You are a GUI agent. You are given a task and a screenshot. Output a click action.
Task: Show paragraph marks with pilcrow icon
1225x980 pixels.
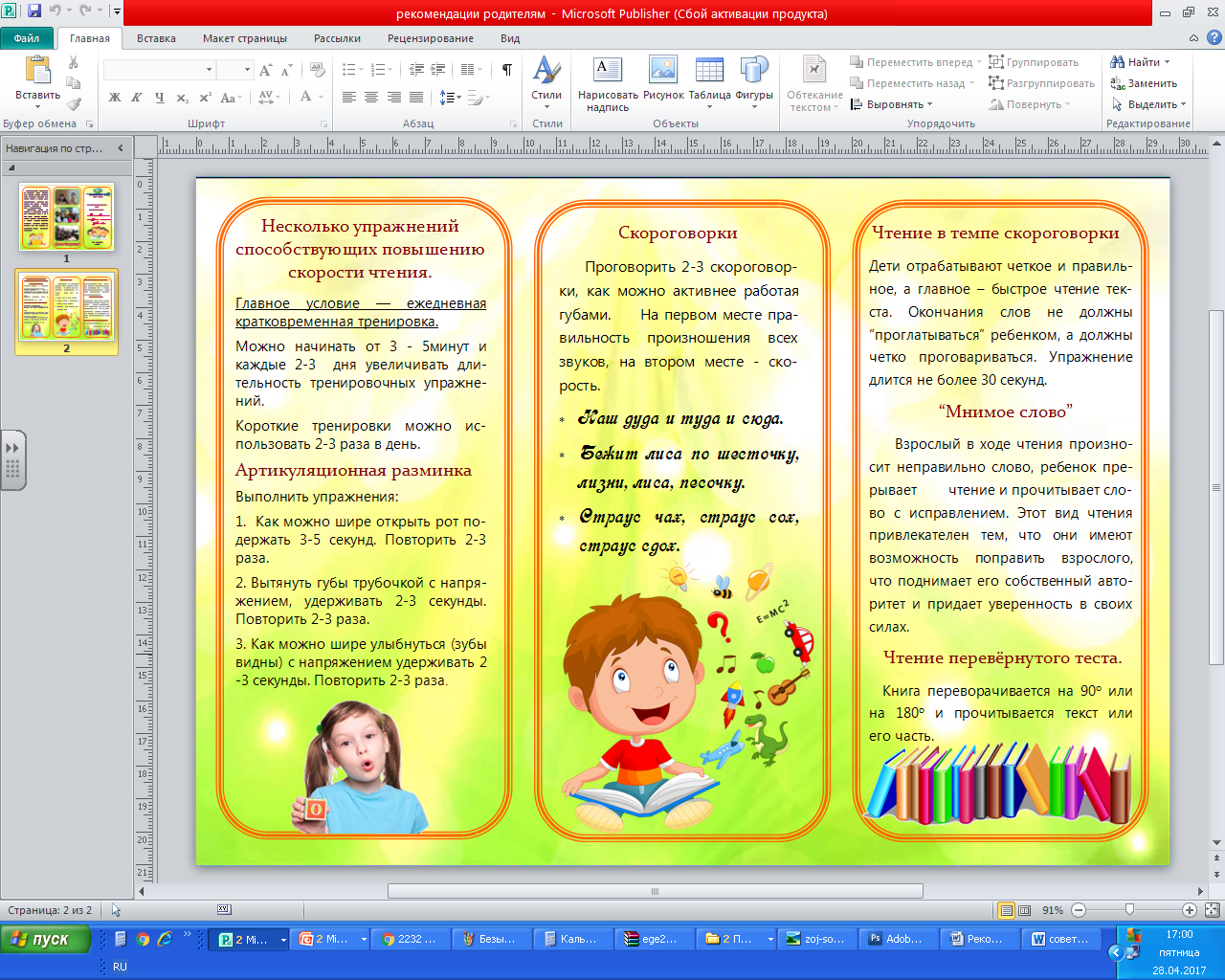(x=506, y=70)
